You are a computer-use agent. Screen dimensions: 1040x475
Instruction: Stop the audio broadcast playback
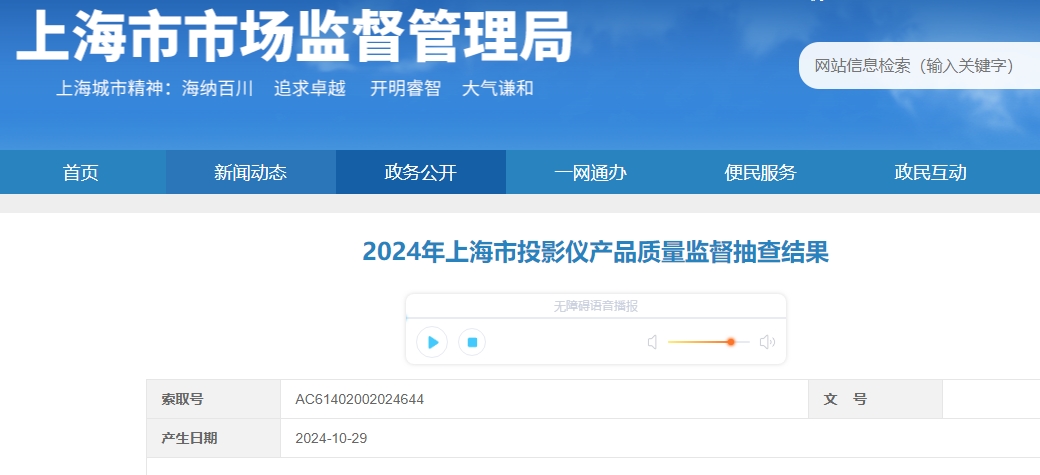click(472, 342)
